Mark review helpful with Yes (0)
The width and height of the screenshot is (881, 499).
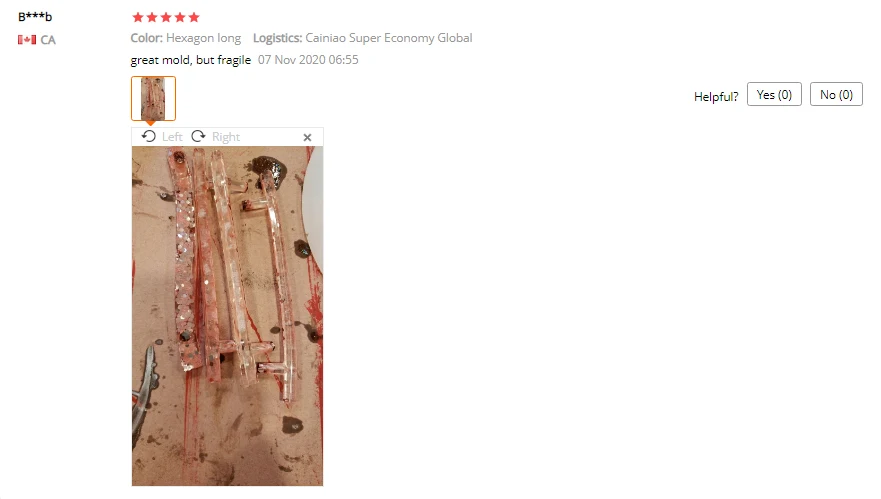pos(774,94)
